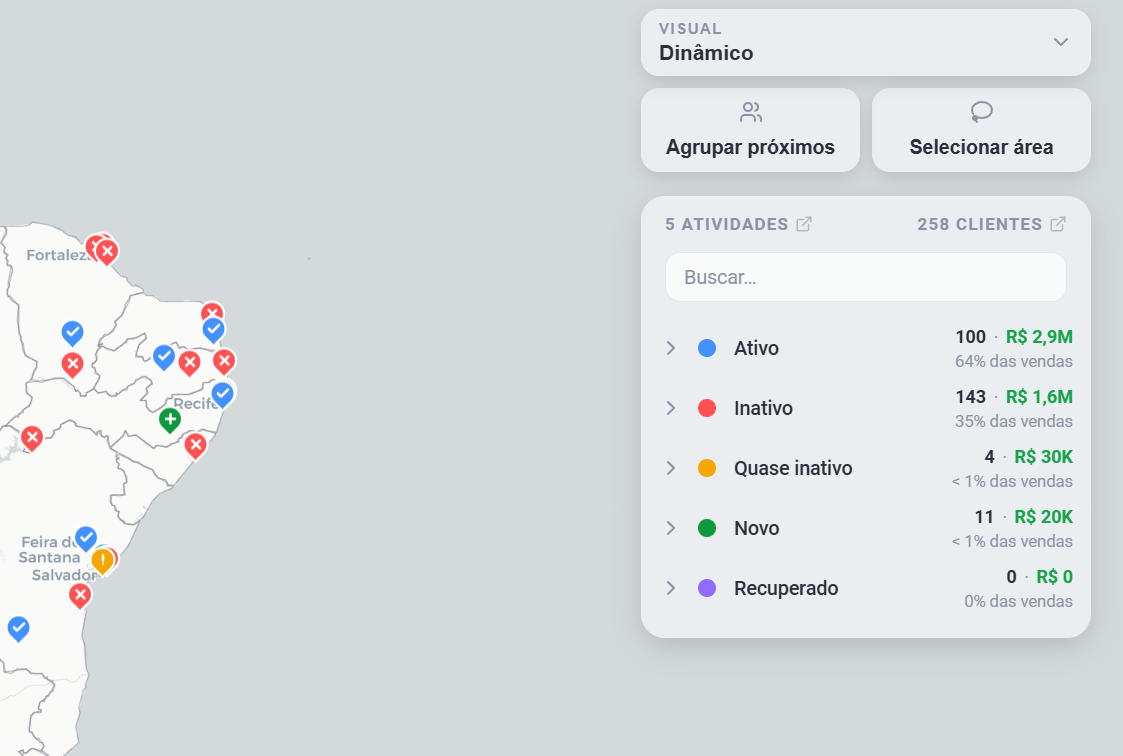Click the green plus map pin near Recife

tap(170, 420)
